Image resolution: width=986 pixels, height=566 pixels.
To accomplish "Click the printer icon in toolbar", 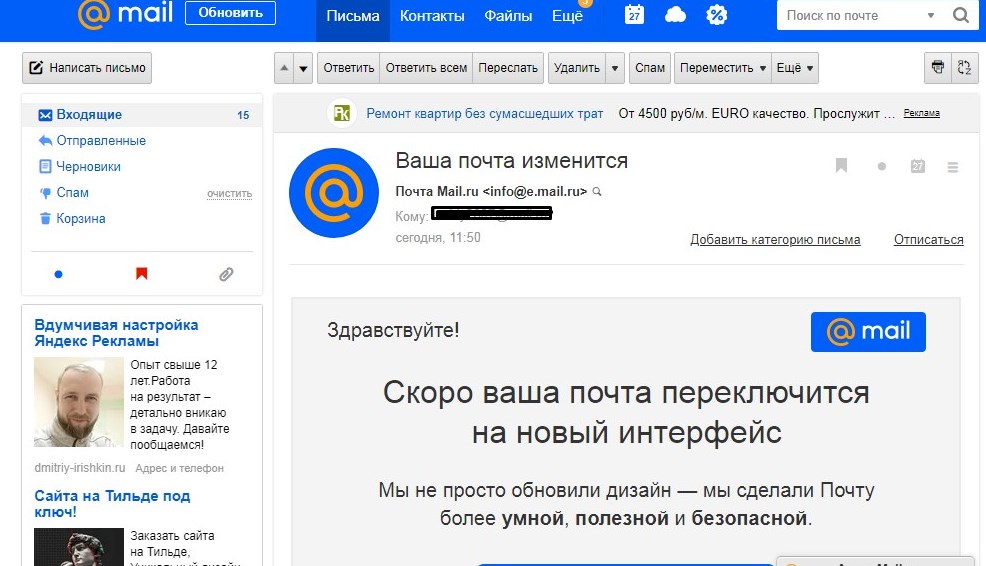I will pyautogui.click(x=938, y=68).
